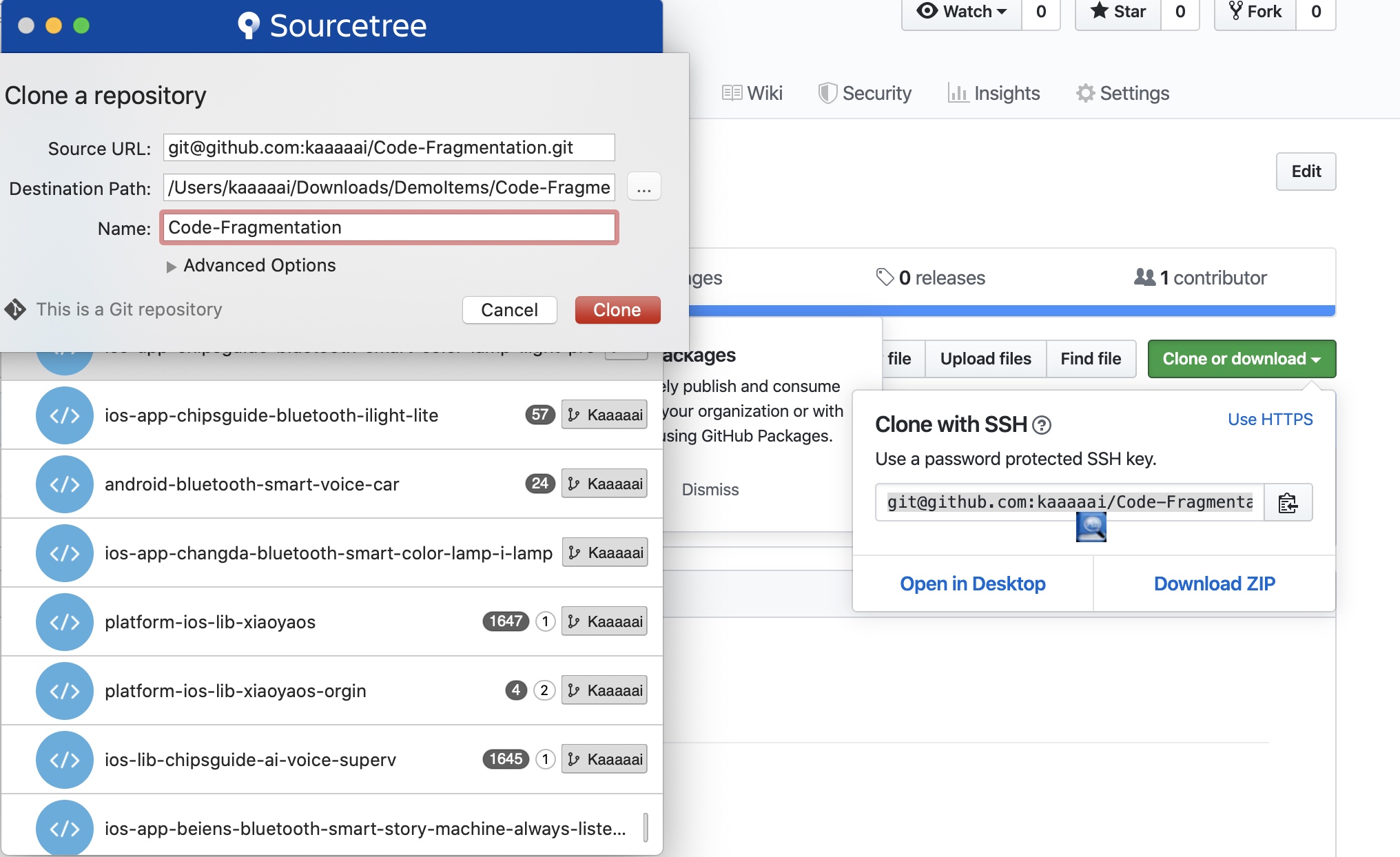Toggle the Clone or download dropdown
1400x857 pixels.
pos(1241,359)
